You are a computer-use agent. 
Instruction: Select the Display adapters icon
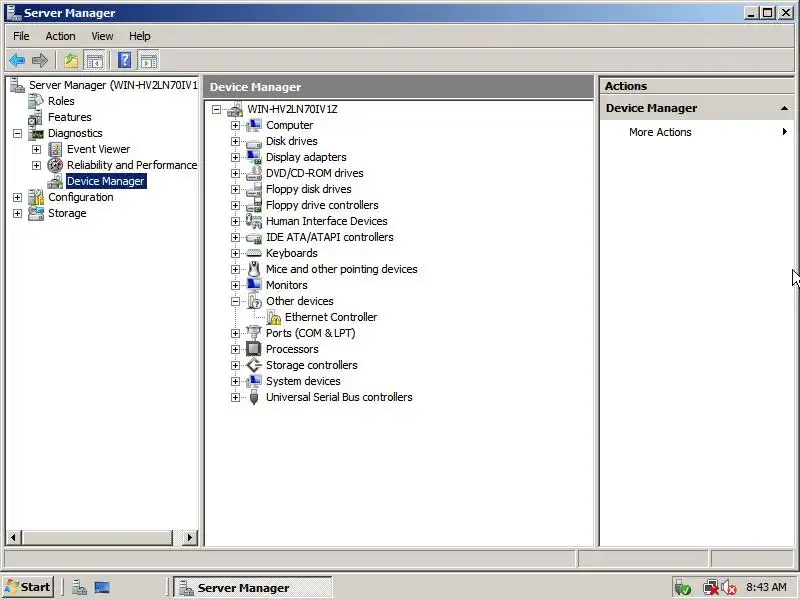pos(254,157)
